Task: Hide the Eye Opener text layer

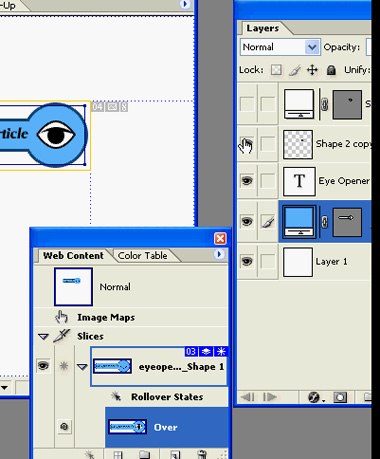Action: 247,181
